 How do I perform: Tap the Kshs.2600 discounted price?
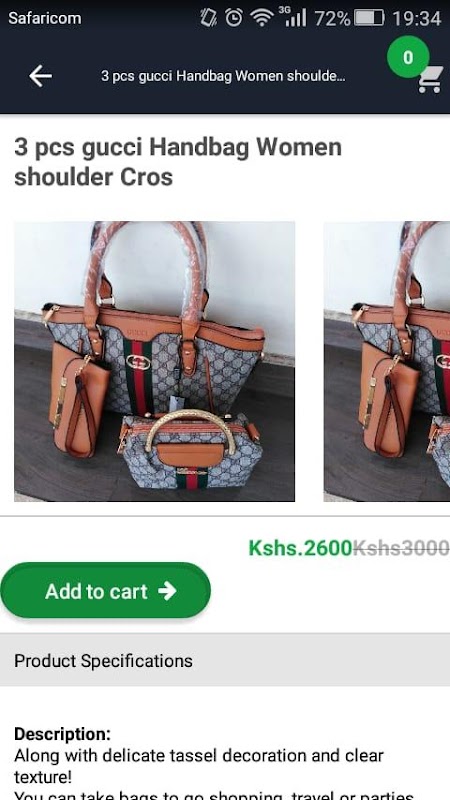tap(300, 548)
